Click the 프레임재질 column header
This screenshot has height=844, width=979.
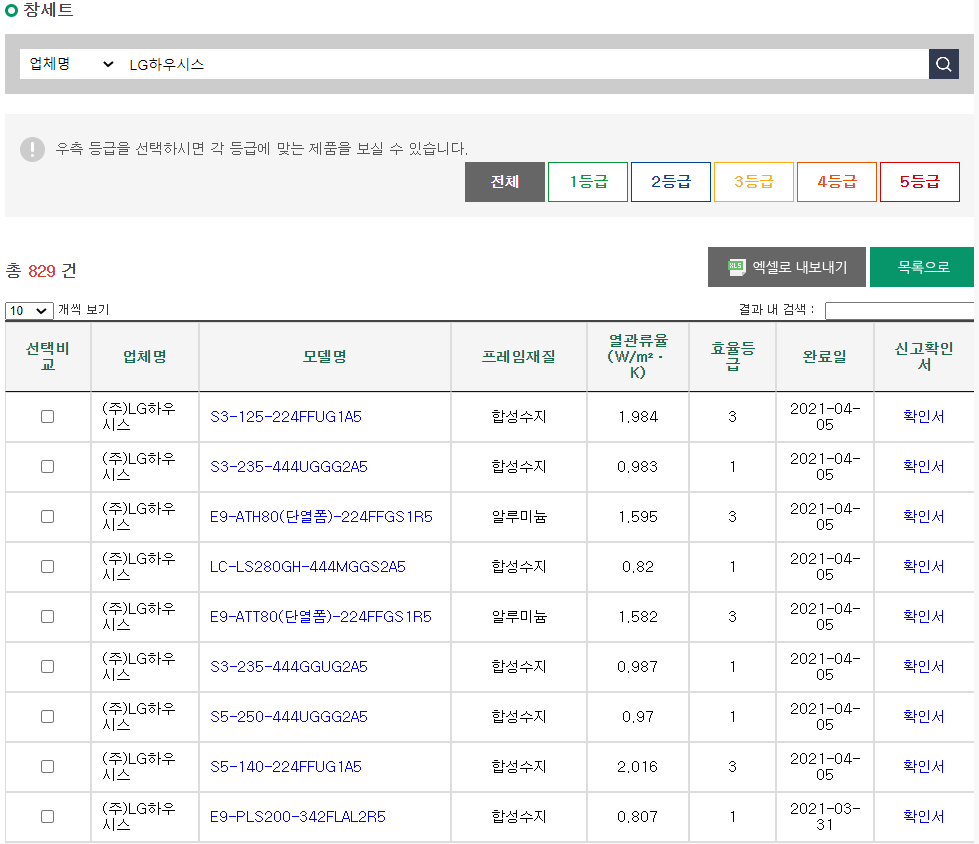point(519,356)
